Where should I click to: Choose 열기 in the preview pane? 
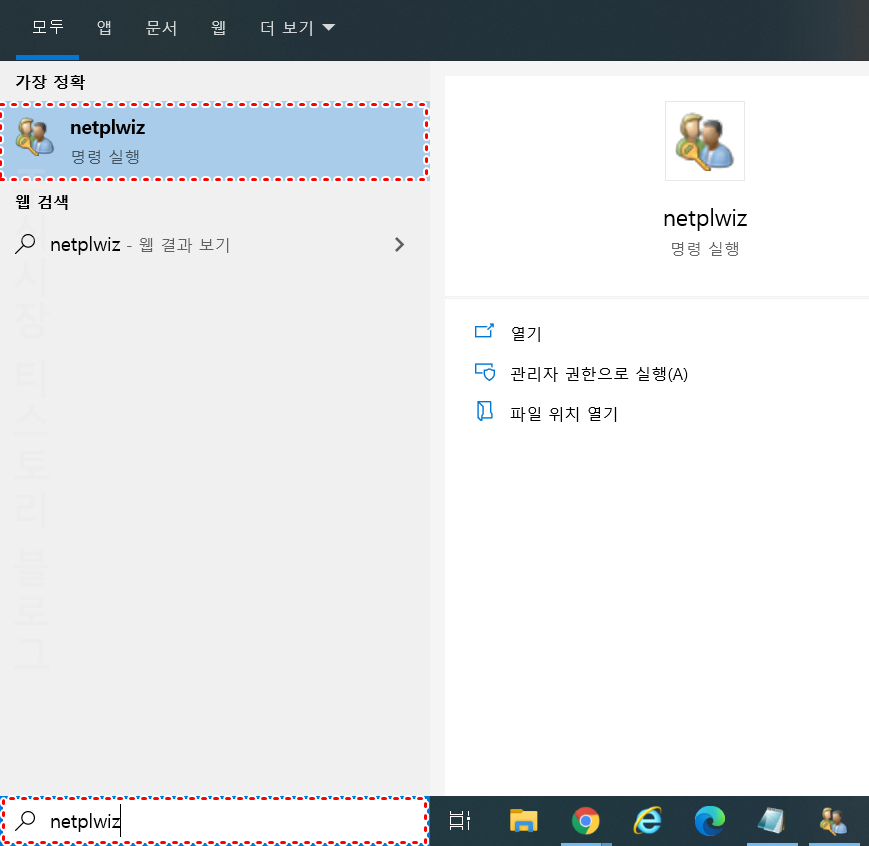526,333
